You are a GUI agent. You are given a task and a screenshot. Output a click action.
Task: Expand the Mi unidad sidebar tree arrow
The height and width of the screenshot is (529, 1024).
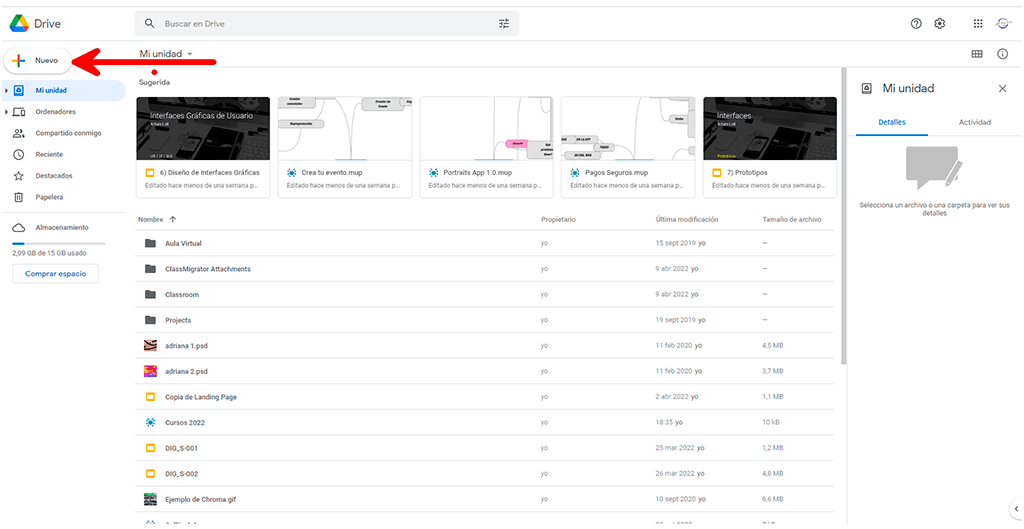[6, 91]
